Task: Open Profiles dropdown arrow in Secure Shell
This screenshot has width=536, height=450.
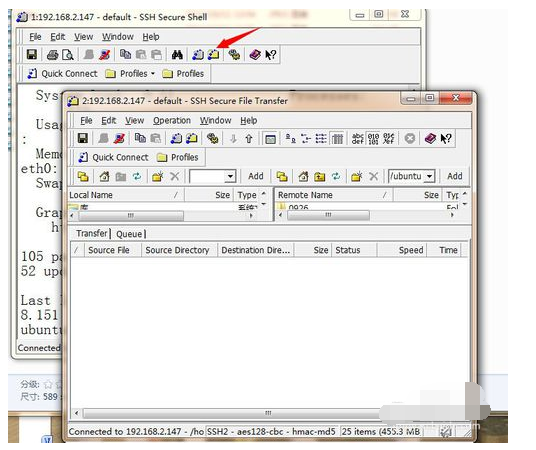Action: click(153, 74)
